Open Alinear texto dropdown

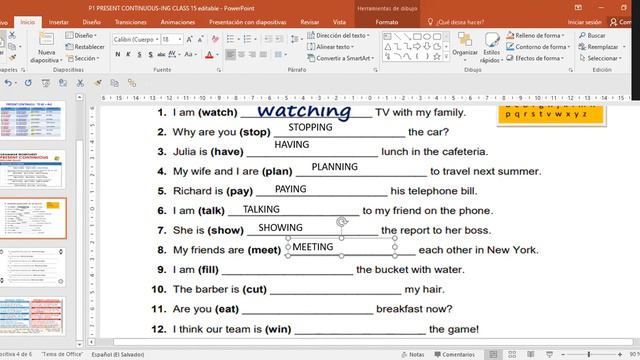pos(331,47)
